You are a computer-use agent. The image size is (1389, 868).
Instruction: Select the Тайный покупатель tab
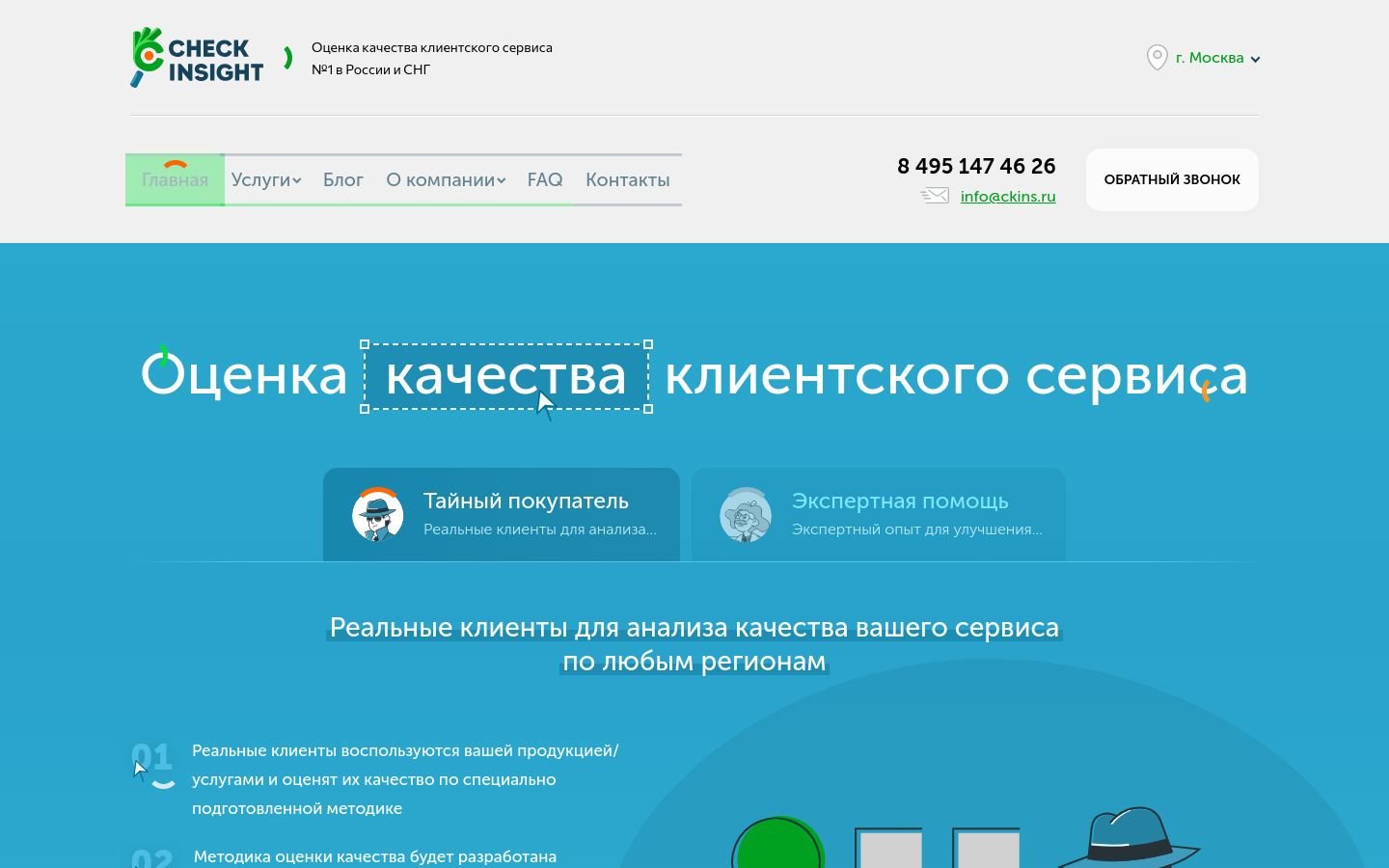point(502,514)
